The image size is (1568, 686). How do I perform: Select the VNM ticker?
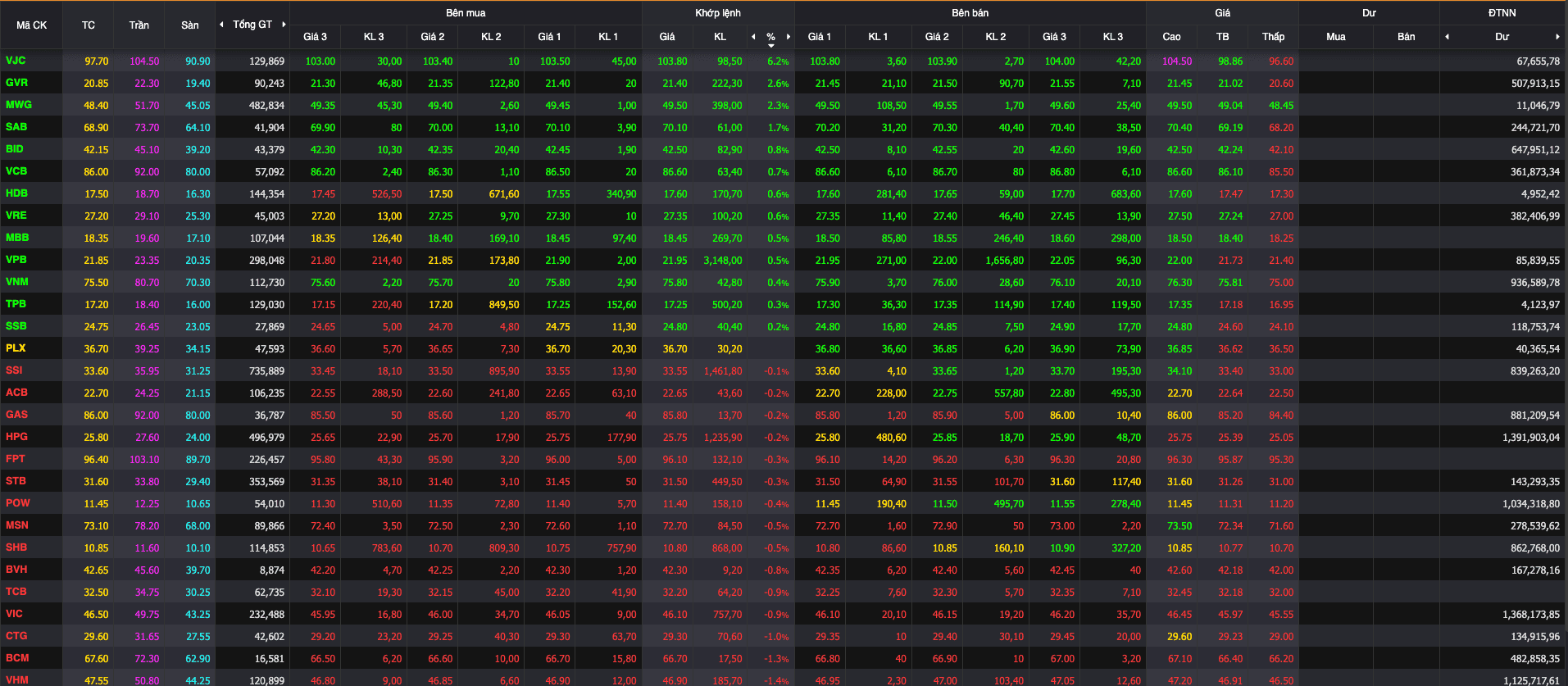tap(17, 282)
